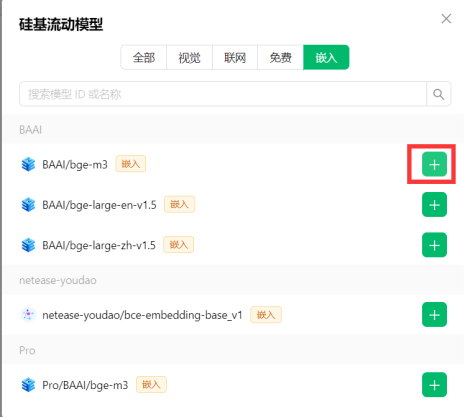Select the 嵌入 tab
This screenshot has width=466, height=418.
327,58
